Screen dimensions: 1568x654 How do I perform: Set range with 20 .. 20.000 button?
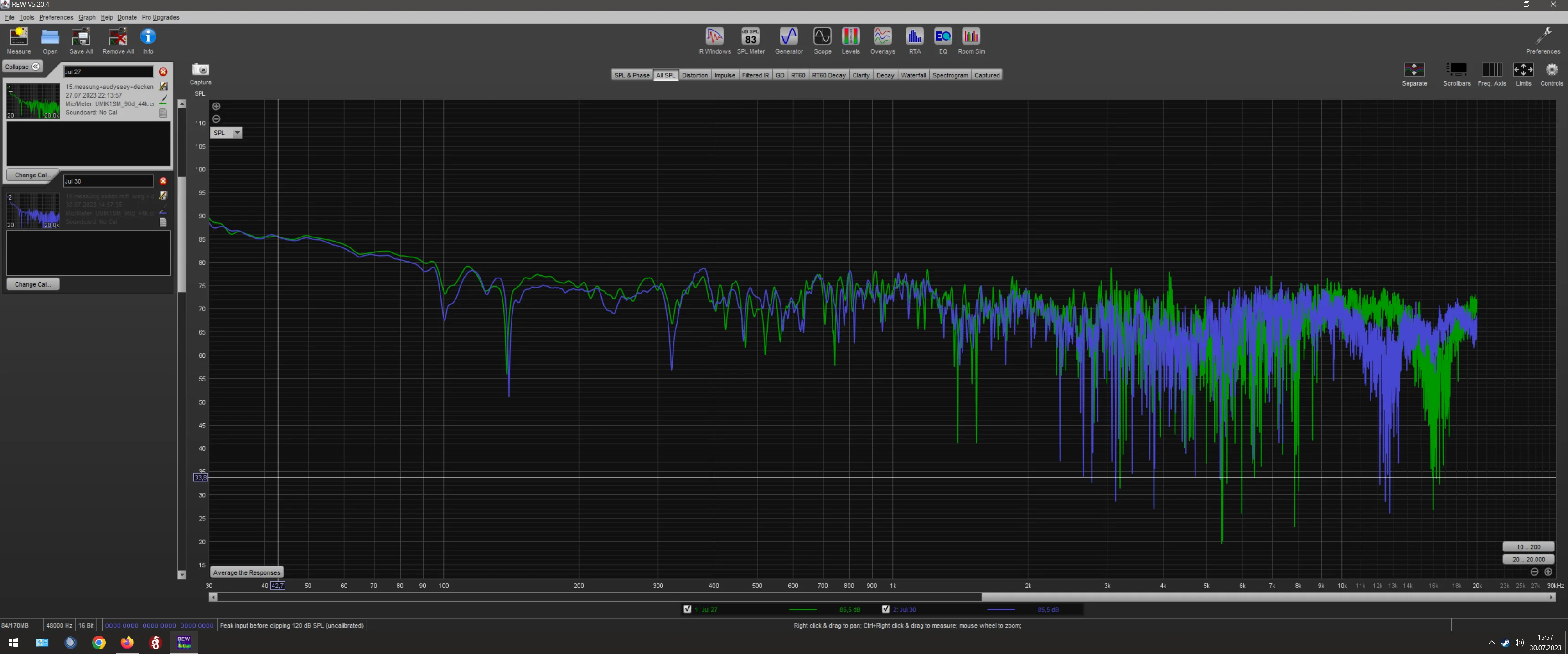[1528, 559]
